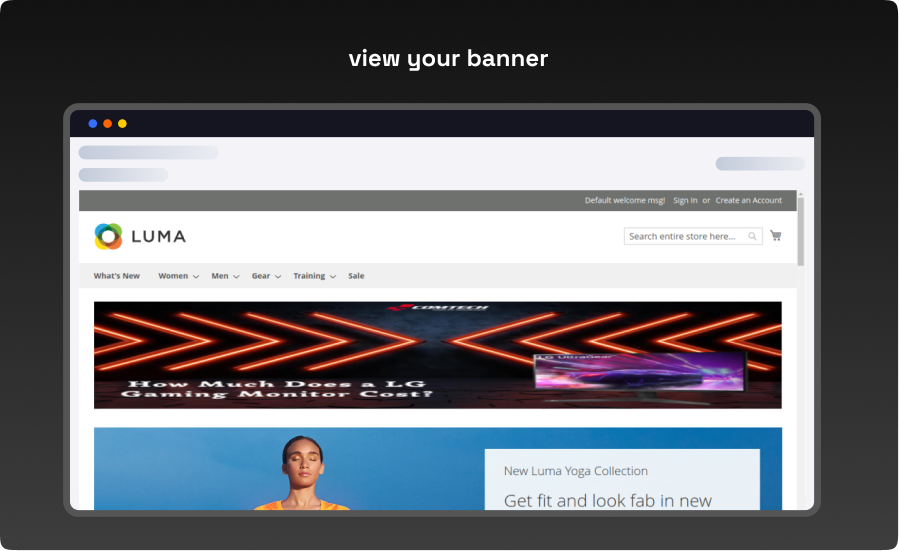Screen dimensions: 899x551
Task: Click the search magnifier icon
Action: pyautogui.click(x=752, y=237)
